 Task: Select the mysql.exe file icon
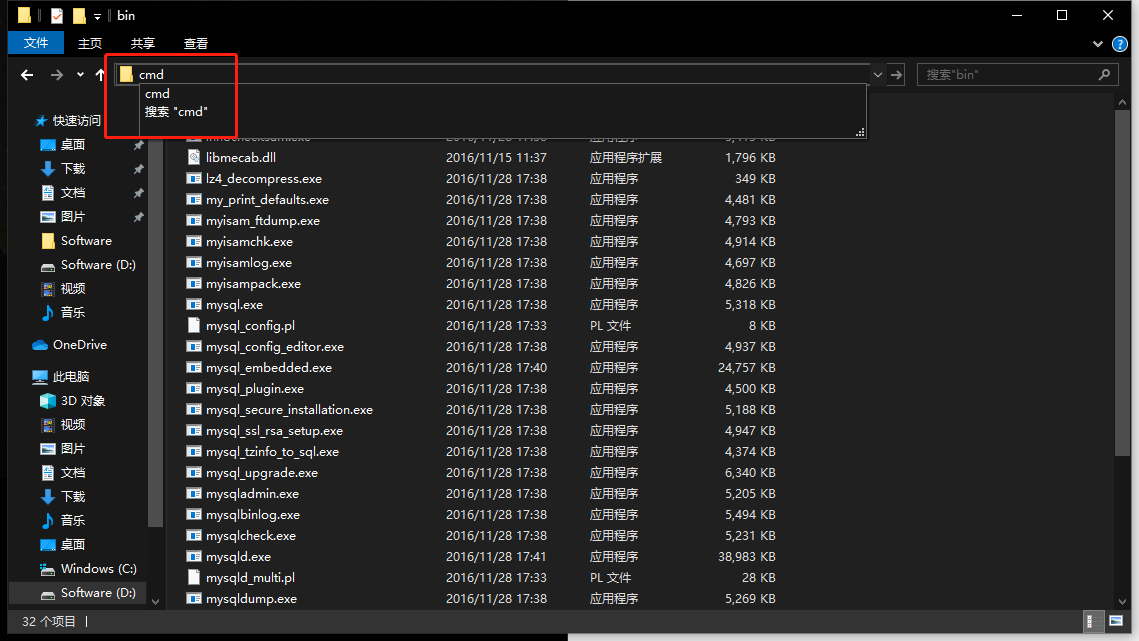(x=193, y=305)
